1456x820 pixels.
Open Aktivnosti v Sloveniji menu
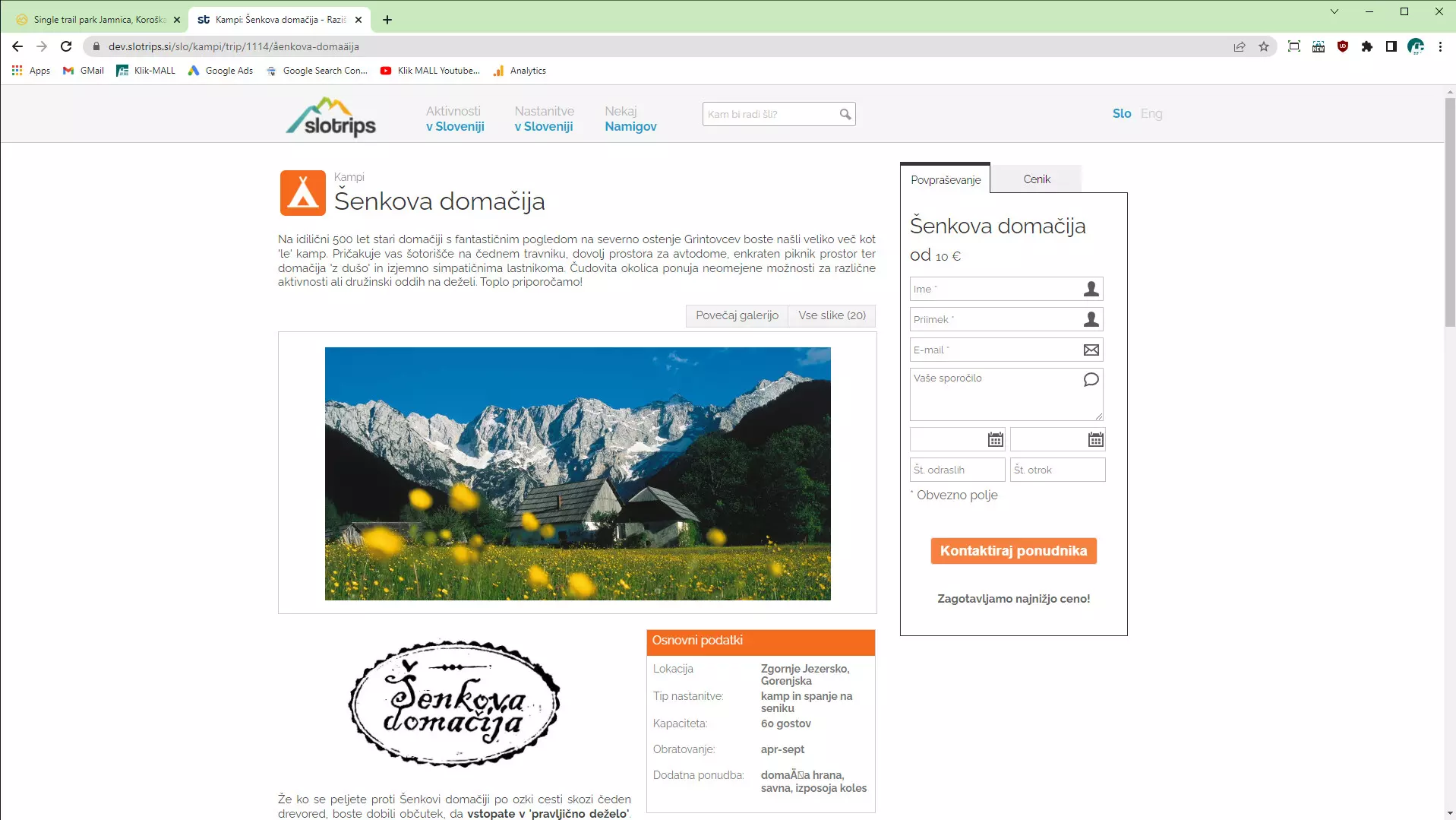tap(455, 119)
